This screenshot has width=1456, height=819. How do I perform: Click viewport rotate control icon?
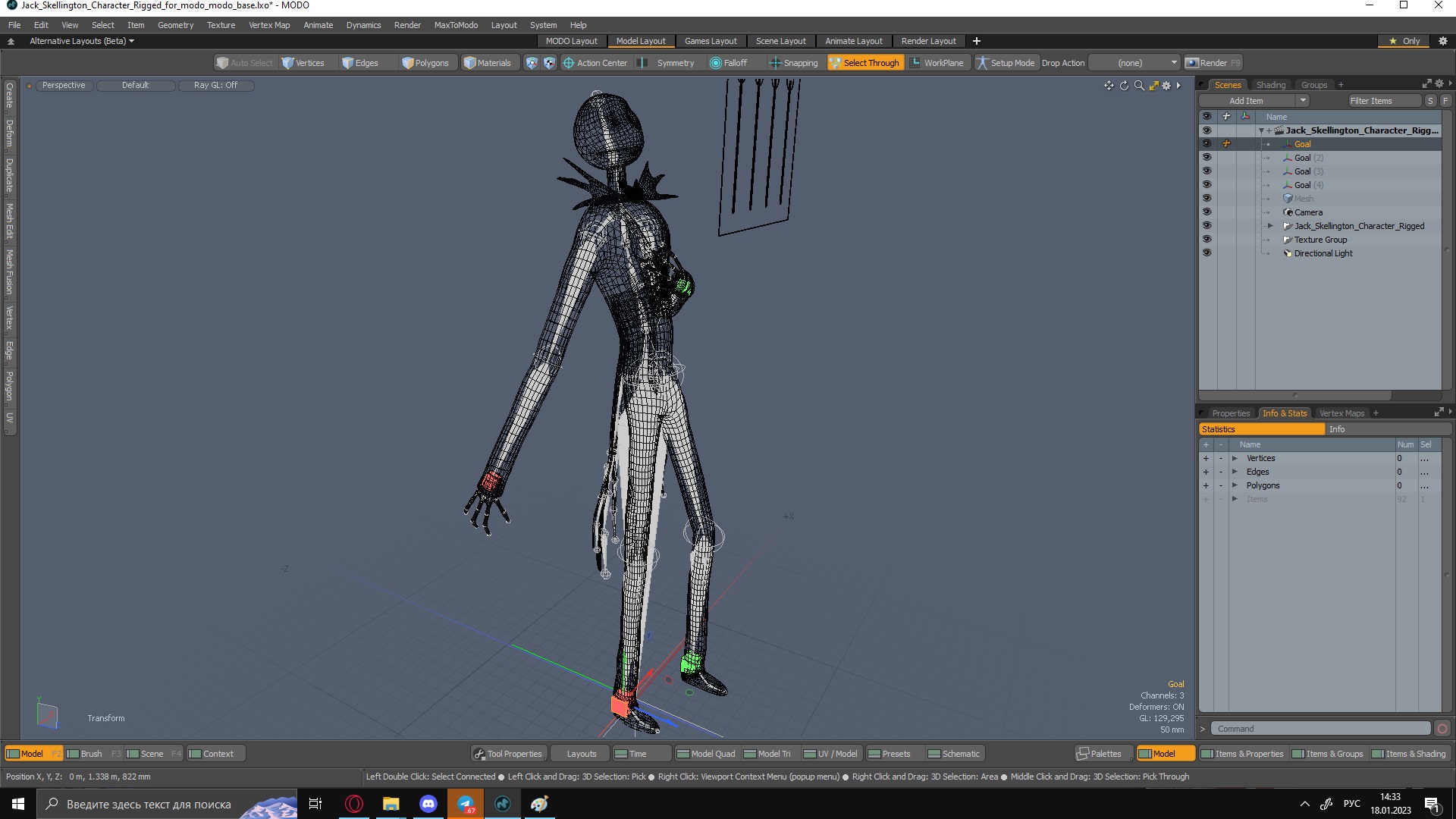coord(1124,86)
